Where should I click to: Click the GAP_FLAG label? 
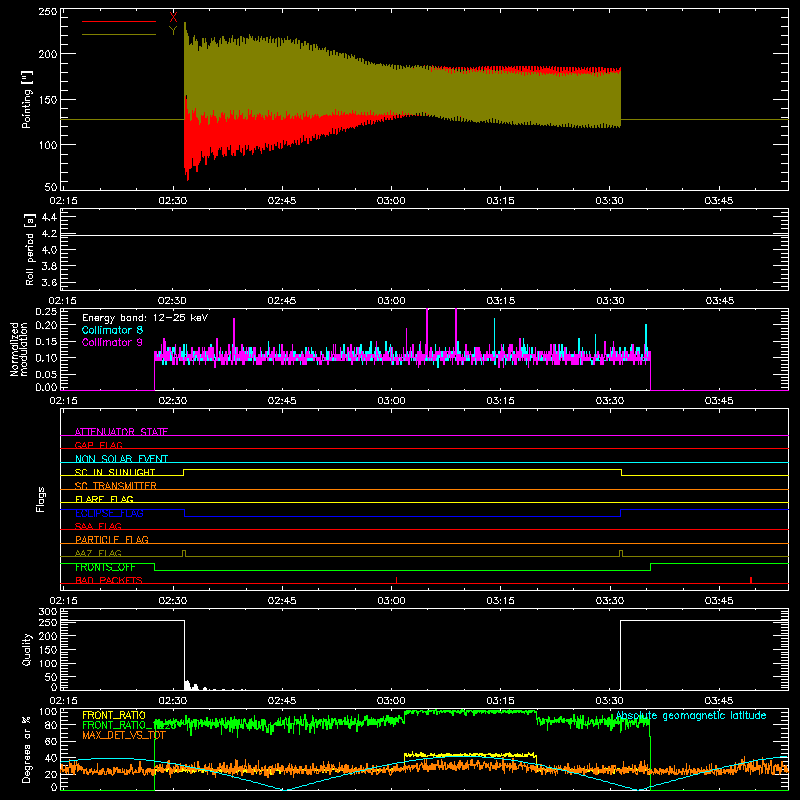point(98,445)
